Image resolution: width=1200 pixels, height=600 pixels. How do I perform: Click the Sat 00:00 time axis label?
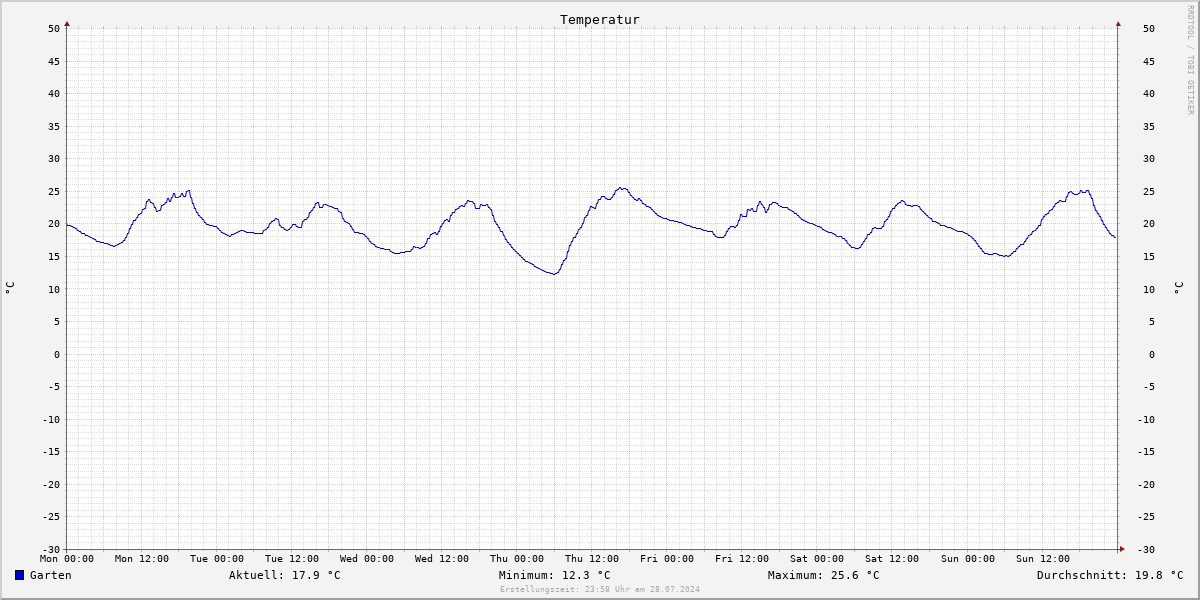click(x=817, y=559)
